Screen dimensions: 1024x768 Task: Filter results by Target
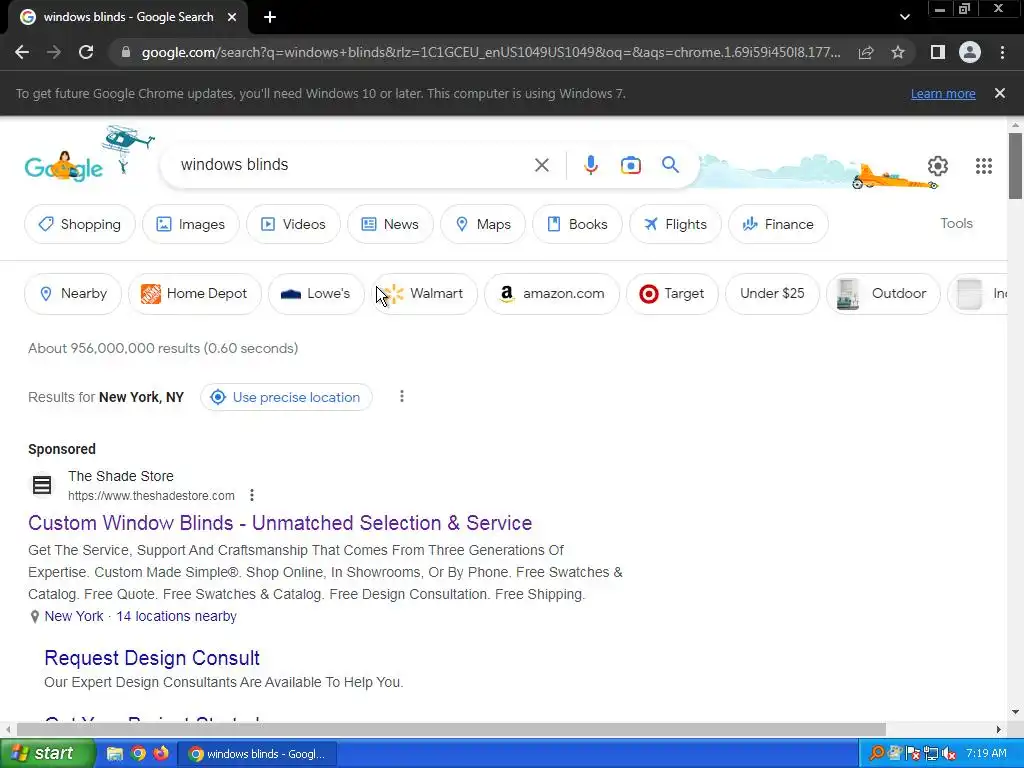672,294
